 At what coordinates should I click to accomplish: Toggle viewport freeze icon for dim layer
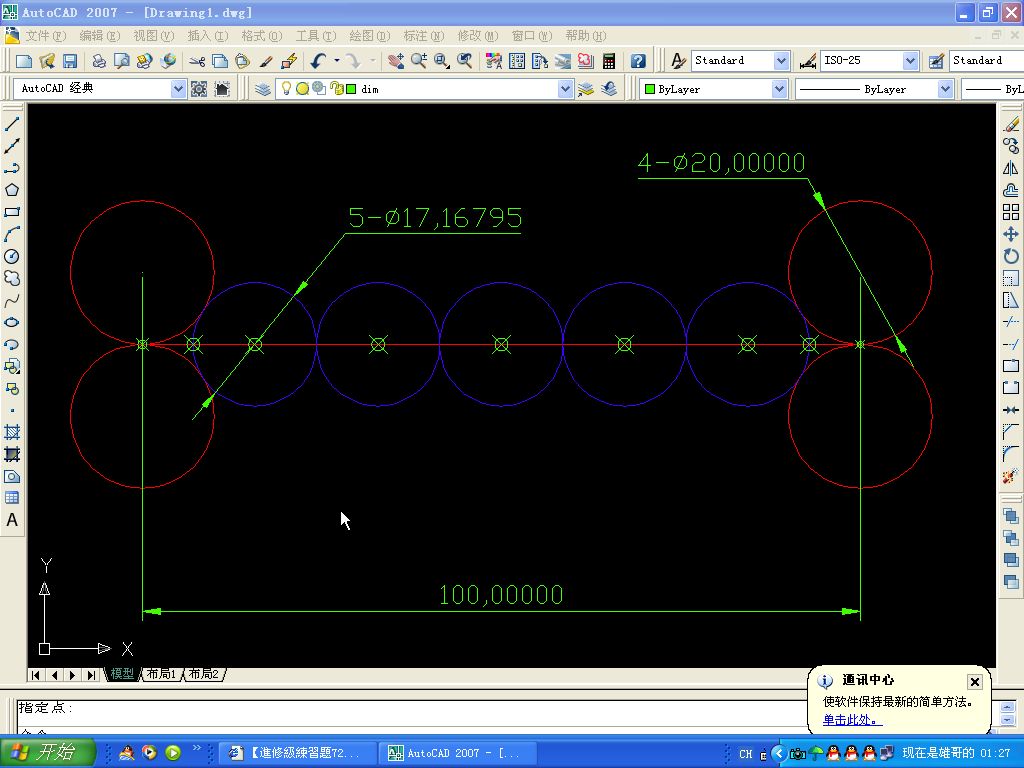click(319, 88)
